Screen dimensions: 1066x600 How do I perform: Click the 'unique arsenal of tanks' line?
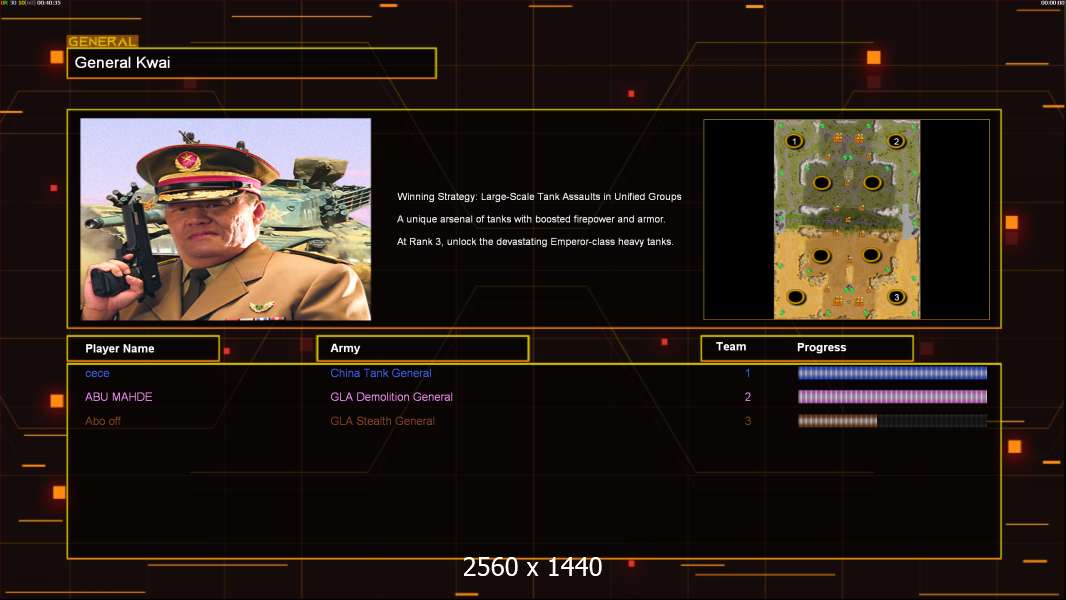pyautogui.click(x=531, y=219)
